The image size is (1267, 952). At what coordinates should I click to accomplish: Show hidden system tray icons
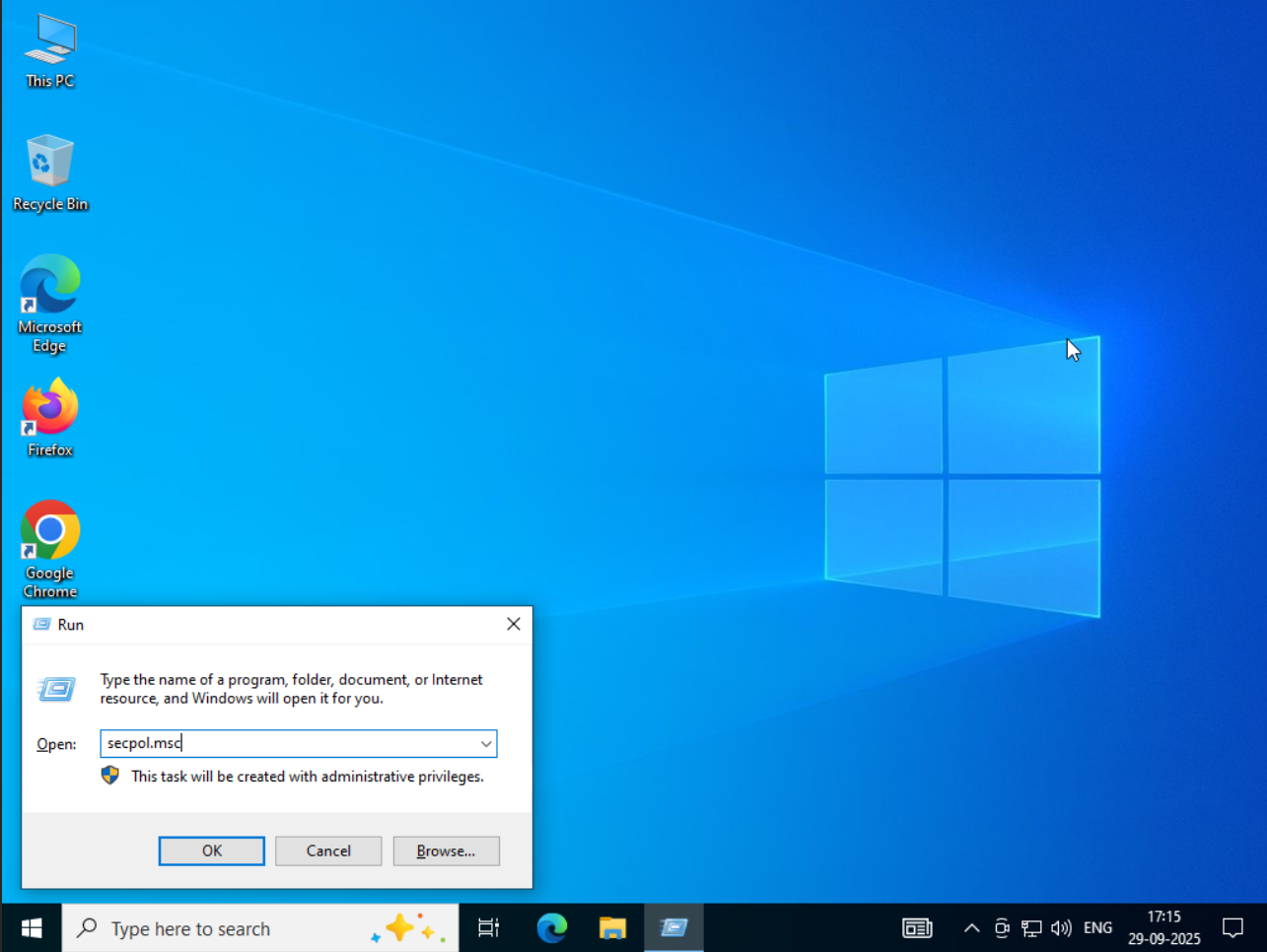(971, 928)
